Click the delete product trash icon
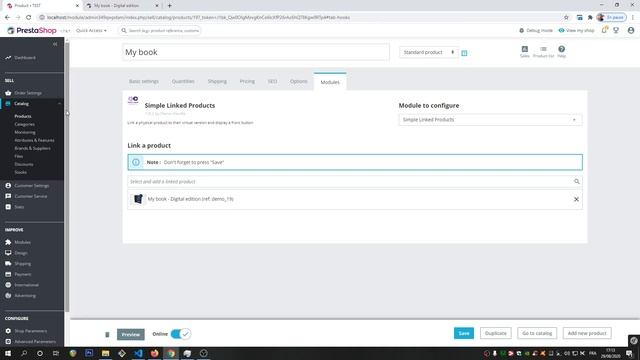640x360 pixels. 107,334
